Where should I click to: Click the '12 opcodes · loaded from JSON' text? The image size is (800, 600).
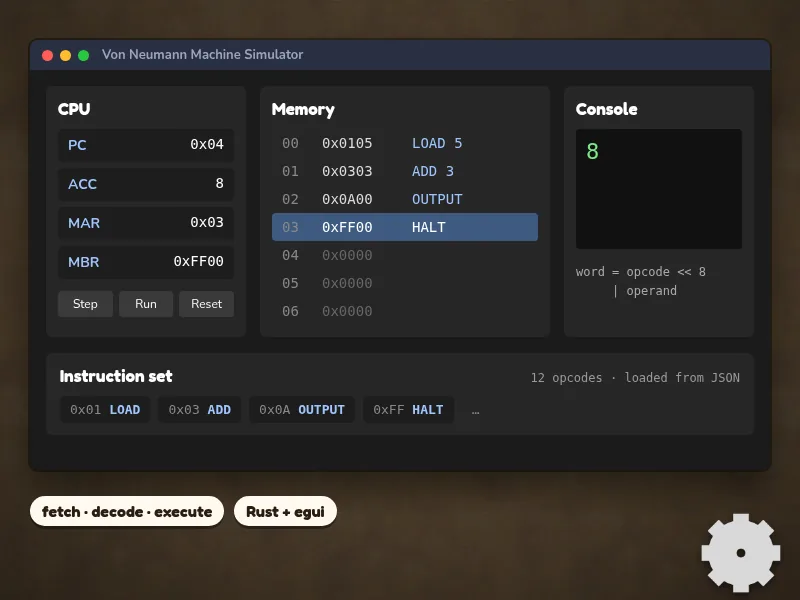pyautogui.click(x=635, y=378)
